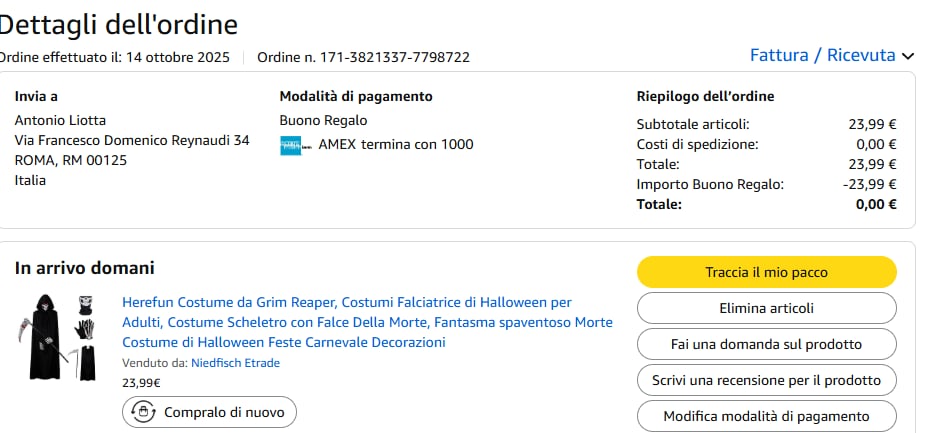This screenshot has height=433, width=925.
Task: Click the Importo Buono Regalo amount
Action: pos(869,184)
